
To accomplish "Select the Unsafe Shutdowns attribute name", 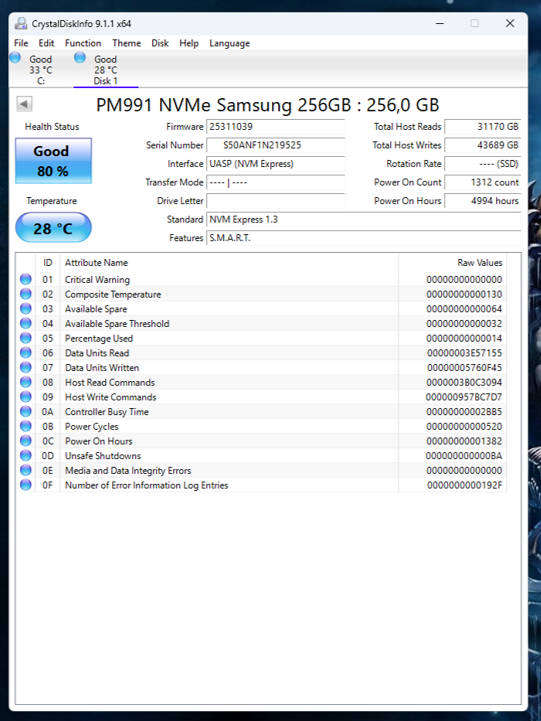I will pyautogui.click(x=103, y=456).
